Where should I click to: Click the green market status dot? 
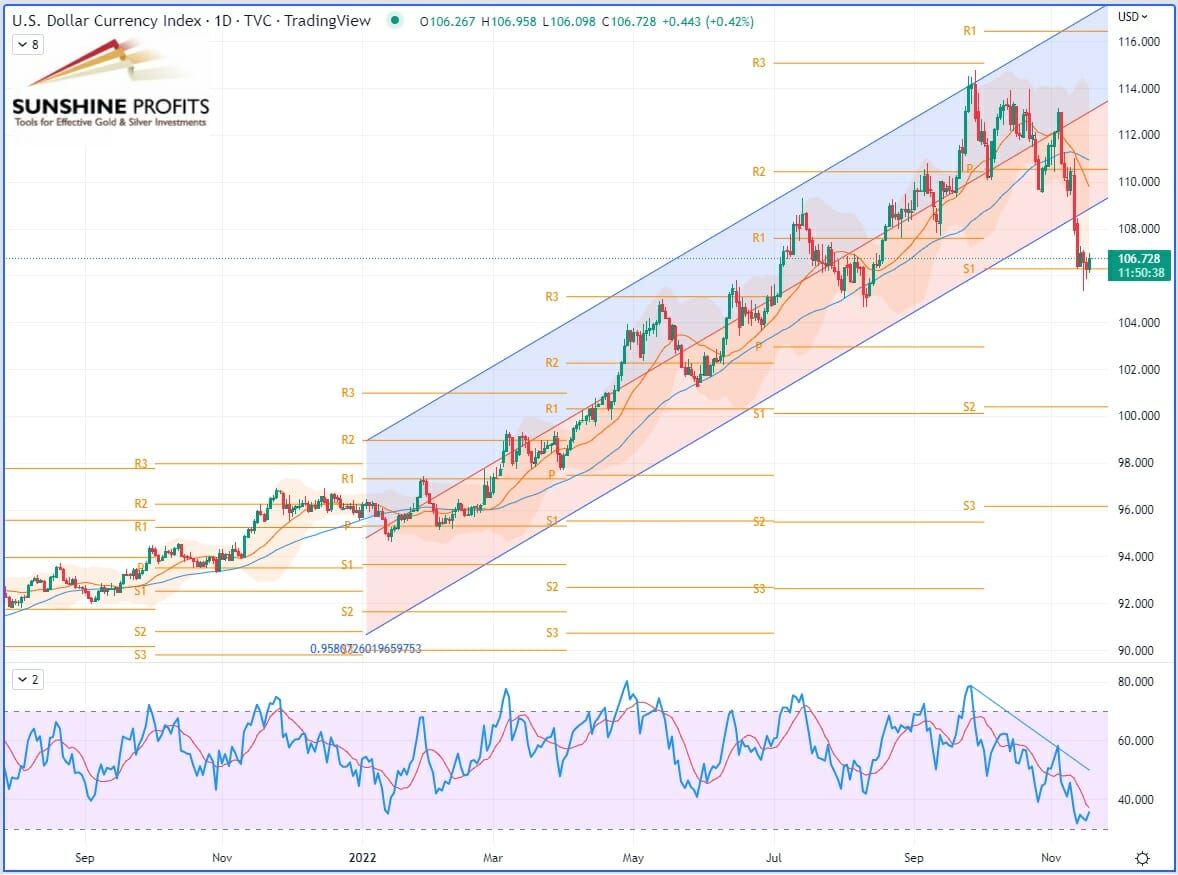[398, 21]
